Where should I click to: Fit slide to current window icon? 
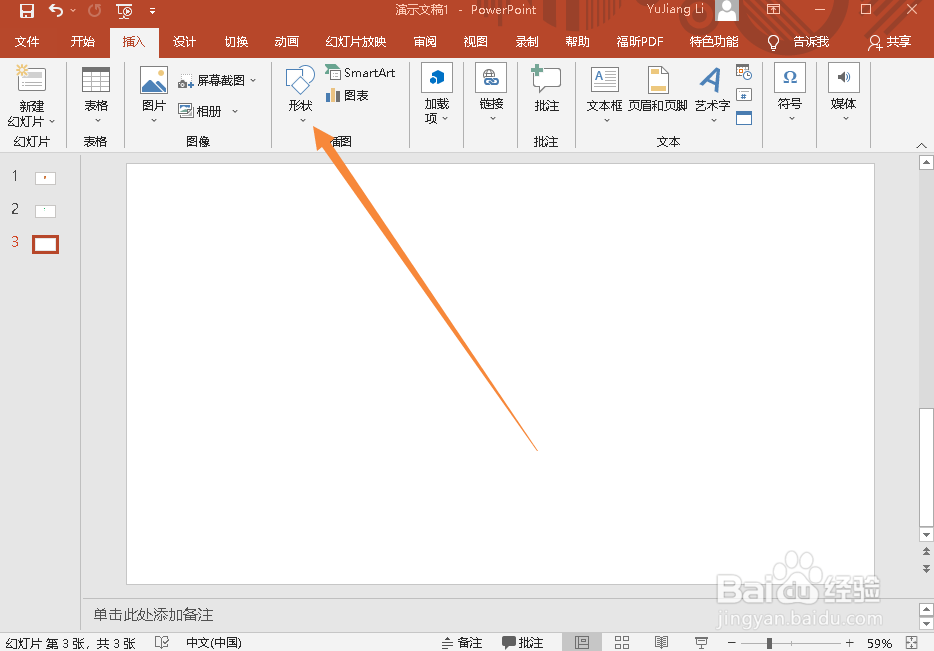point(911,642)
